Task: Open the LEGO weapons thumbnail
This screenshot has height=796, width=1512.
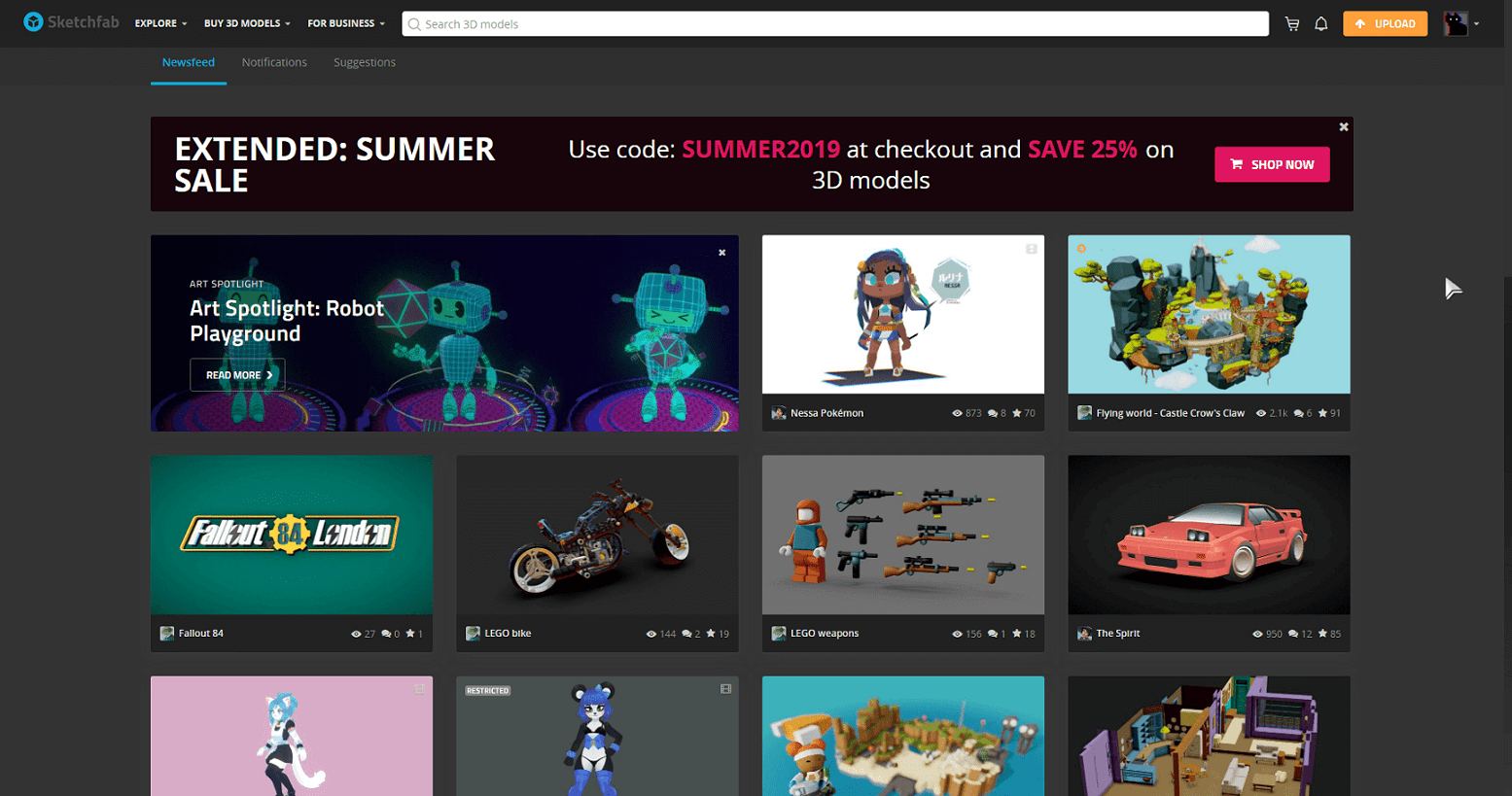Action: coord(903,535)
